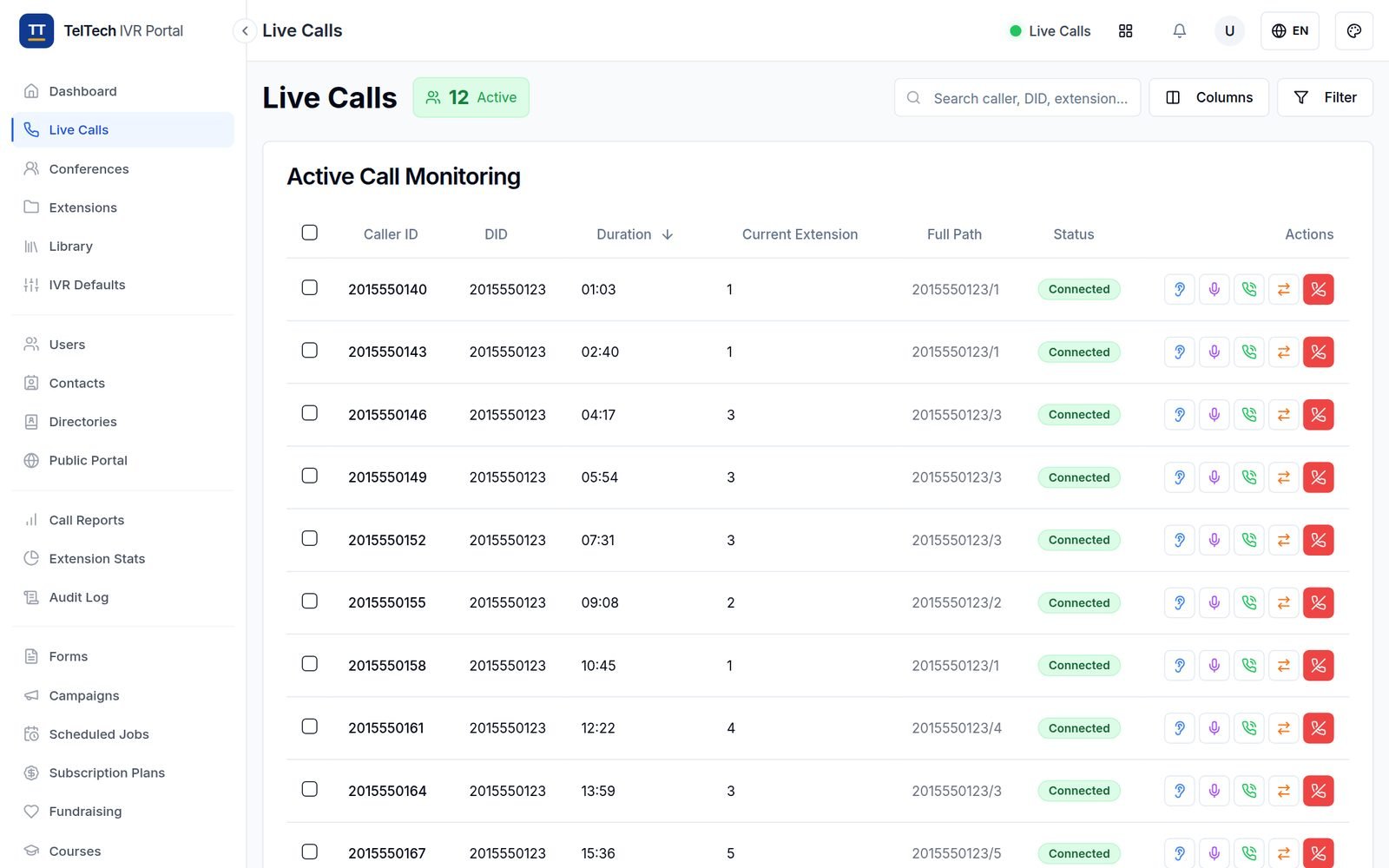1389x868 pixels.
Task: Open the Filter options
Action: (x=1325, y=97)
